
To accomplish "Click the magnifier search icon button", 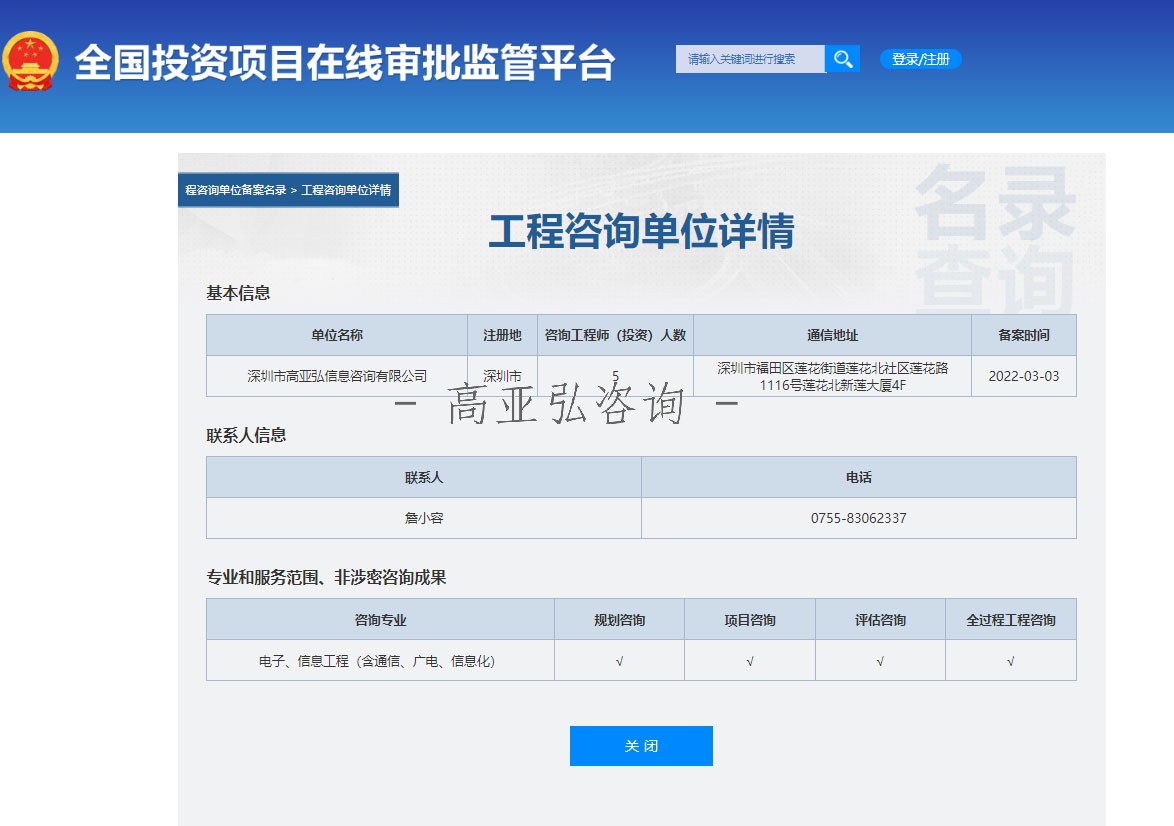I will tap(843, 59).
